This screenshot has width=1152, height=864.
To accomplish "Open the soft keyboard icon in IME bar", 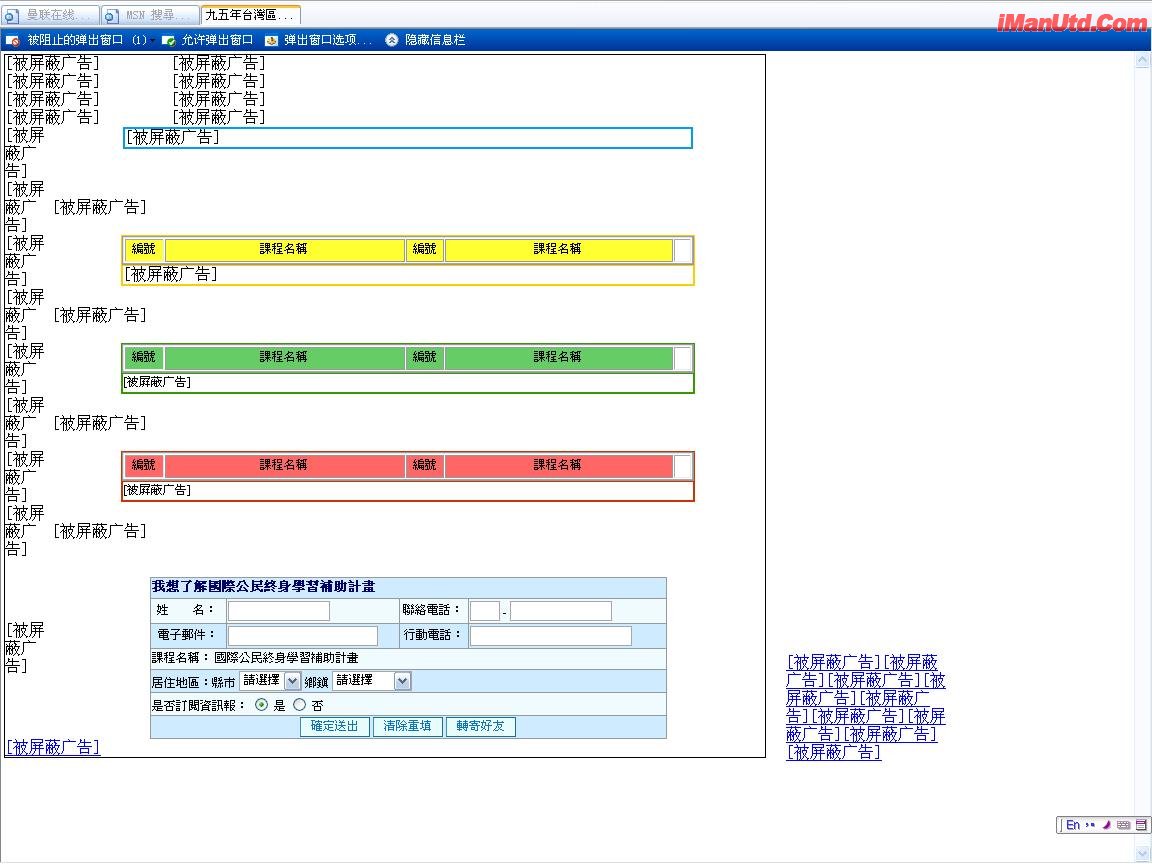I will pos(1123,825).
